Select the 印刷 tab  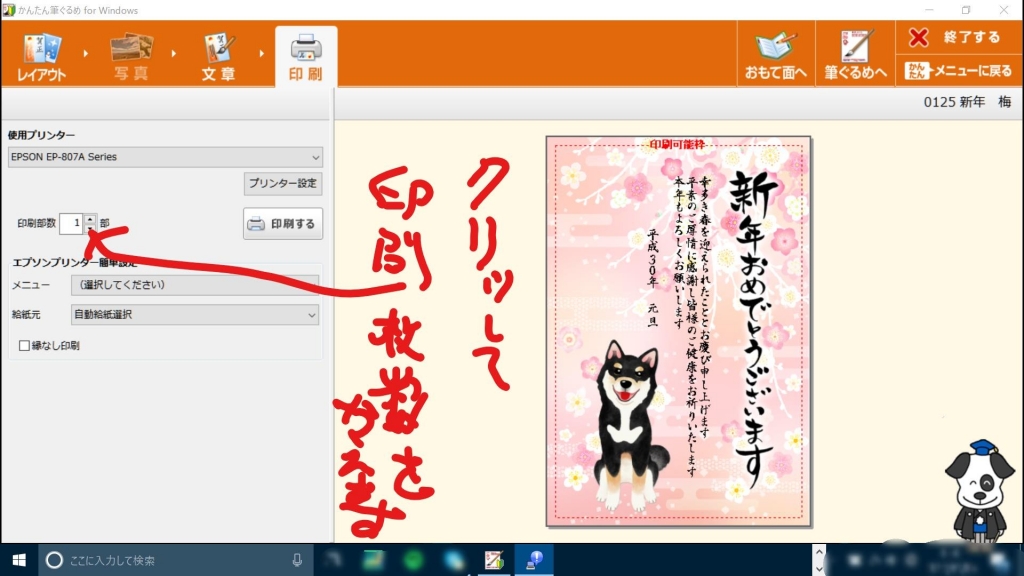(x=306, y=57)
